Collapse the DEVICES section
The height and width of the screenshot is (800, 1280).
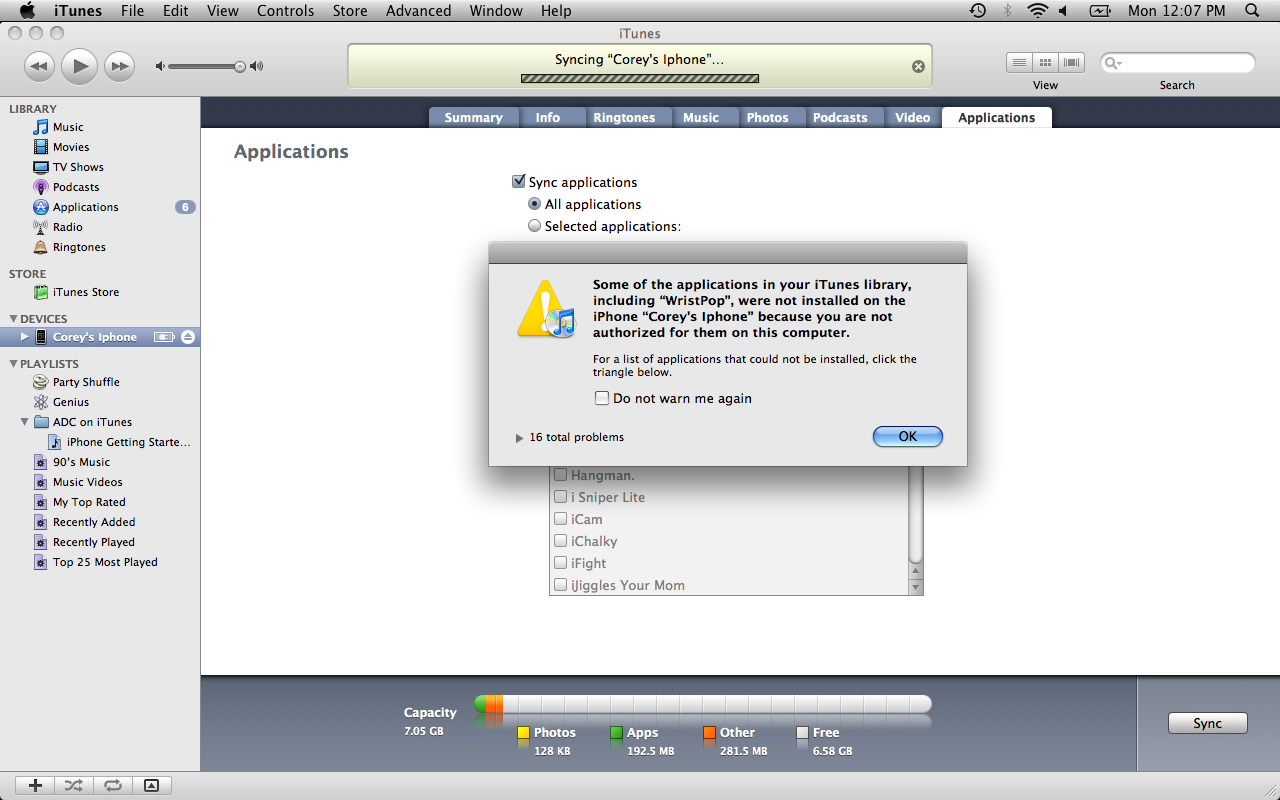tap(13, 319)
